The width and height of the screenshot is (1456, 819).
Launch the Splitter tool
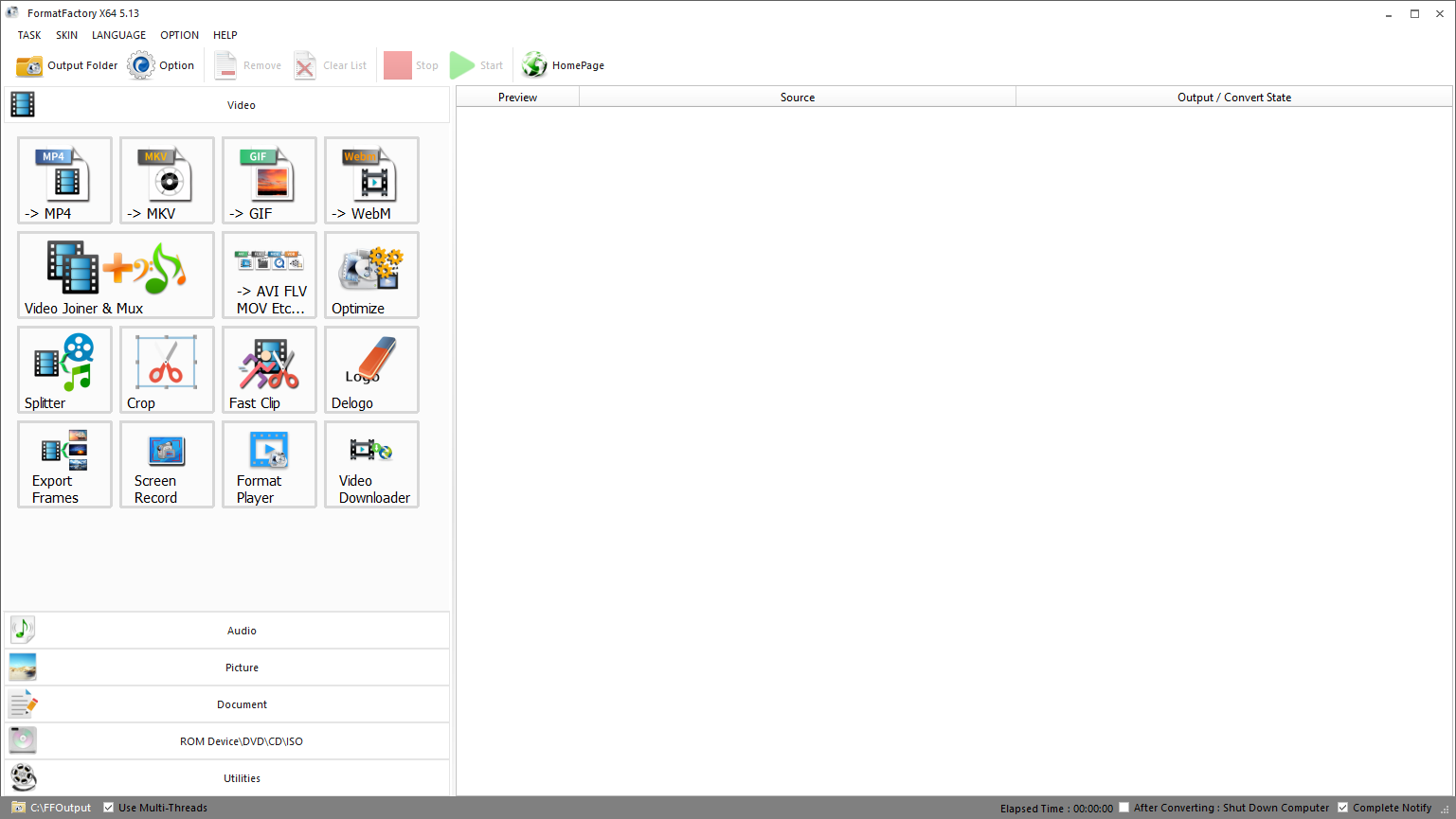[x=64, y=369]
